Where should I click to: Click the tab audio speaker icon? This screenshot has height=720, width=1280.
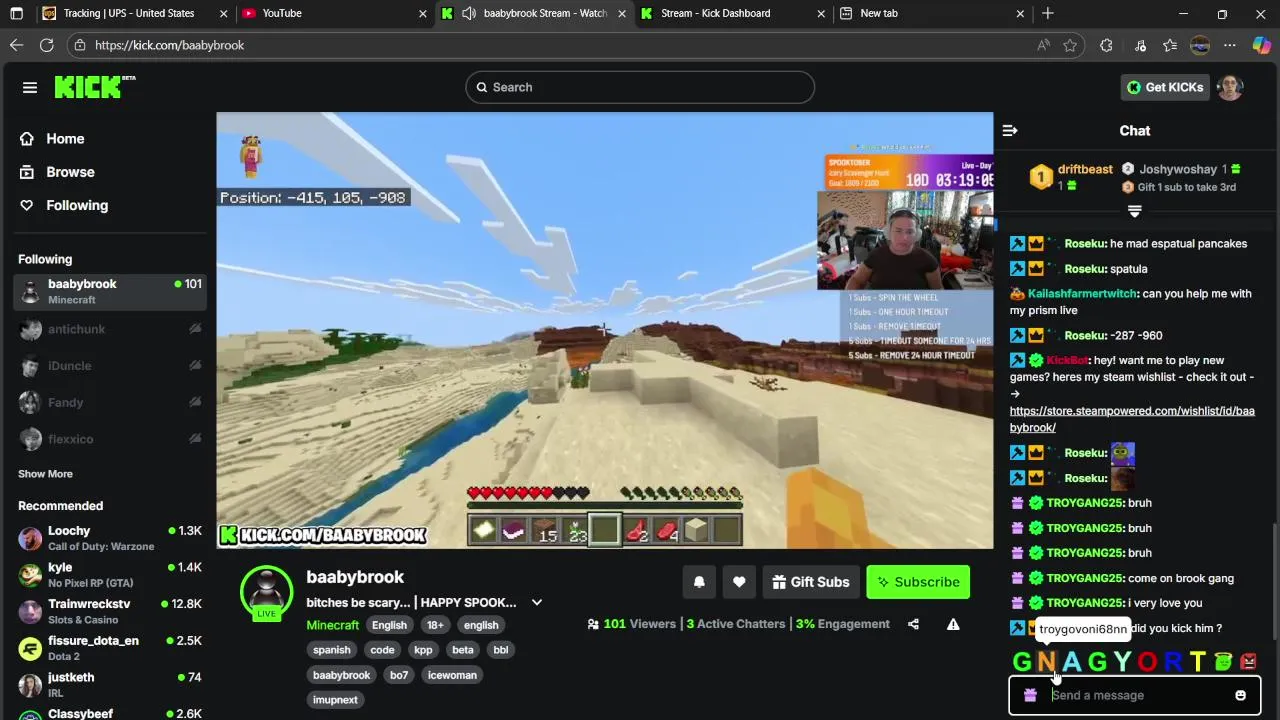pos(468,14)
